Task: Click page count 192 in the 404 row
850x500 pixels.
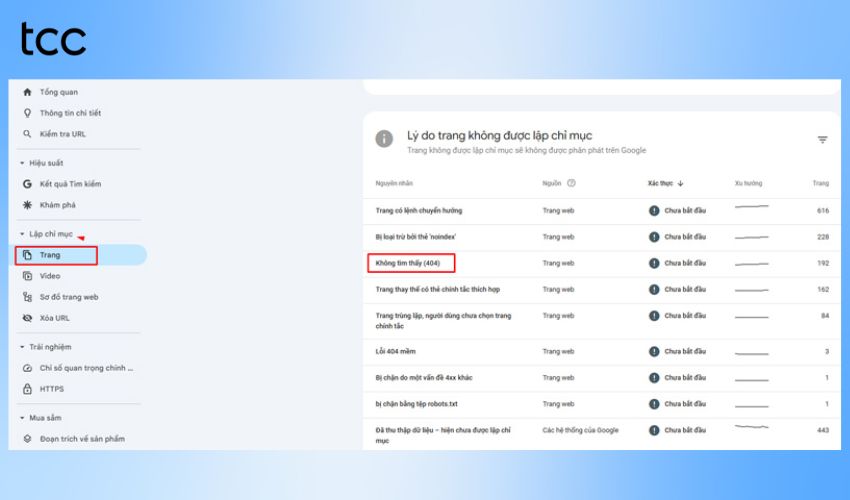Action: (823, 263)
